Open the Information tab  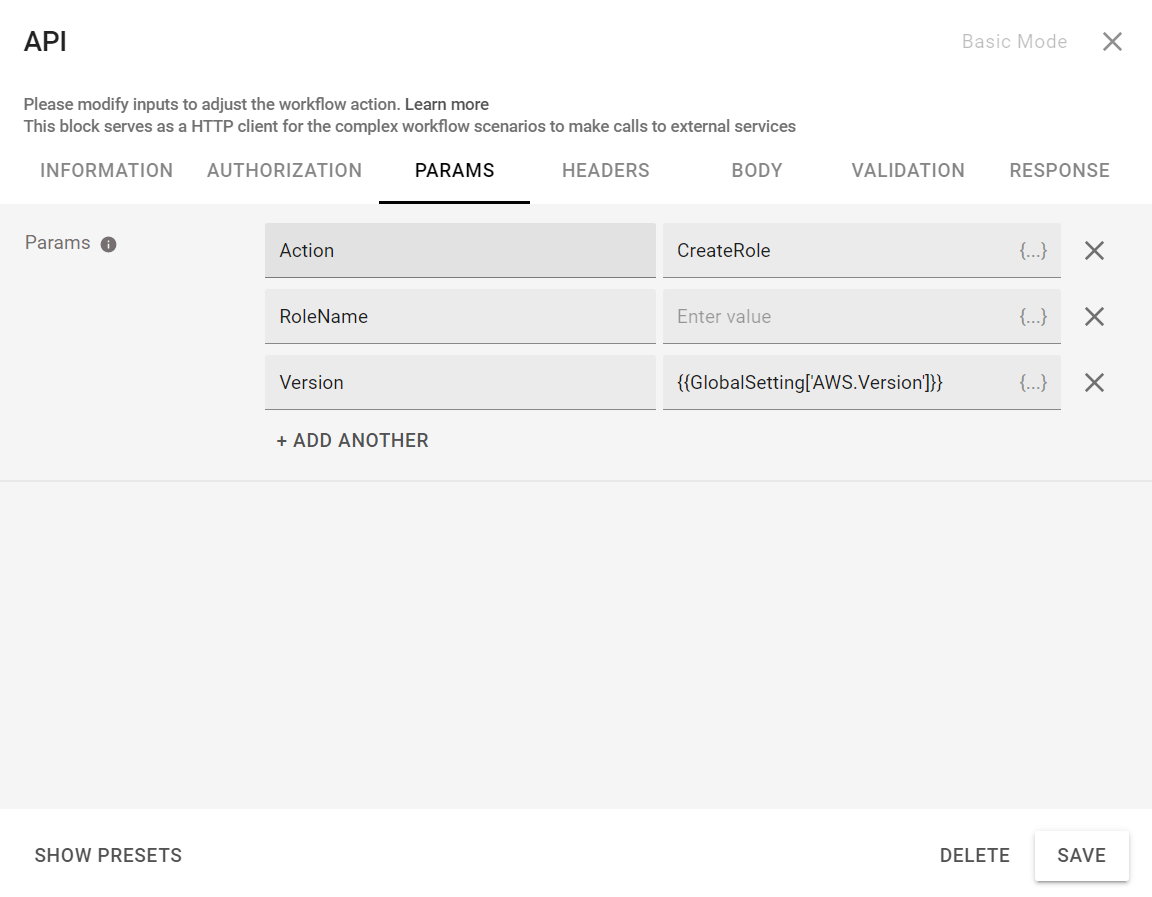click(x=106, y=171)
